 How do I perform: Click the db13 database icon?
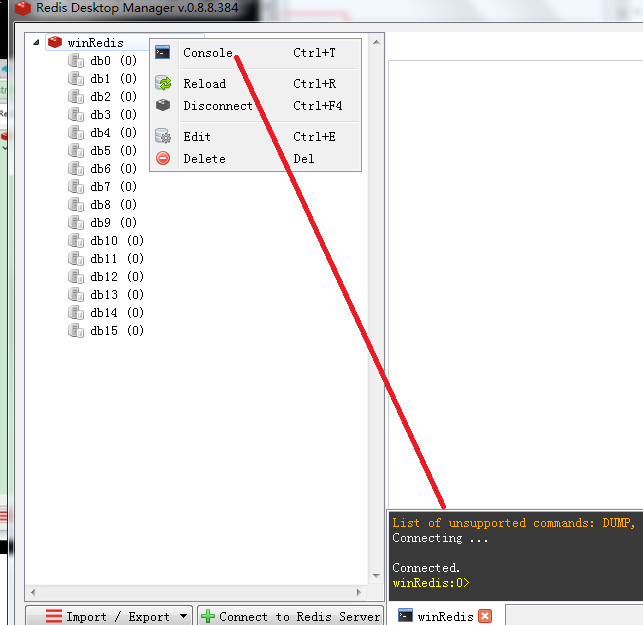click(76, 295)
